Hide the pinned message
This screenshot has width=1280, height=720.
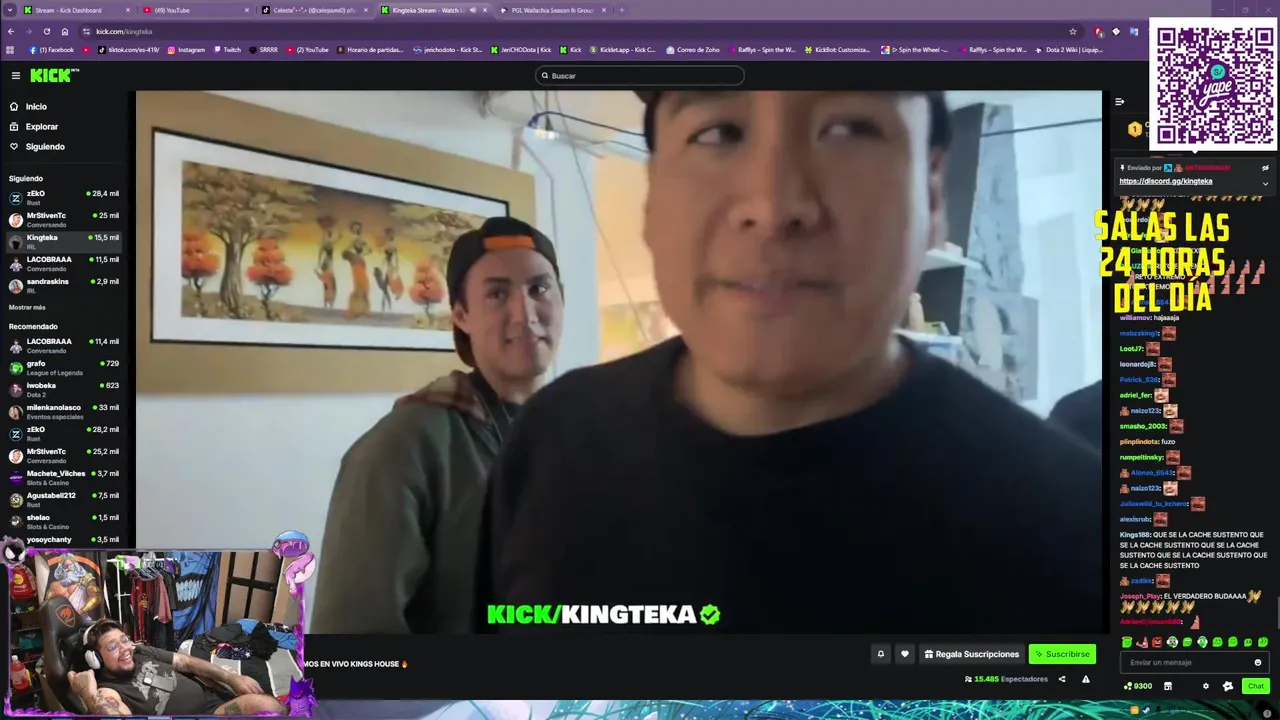click(x=1265, y=168)
